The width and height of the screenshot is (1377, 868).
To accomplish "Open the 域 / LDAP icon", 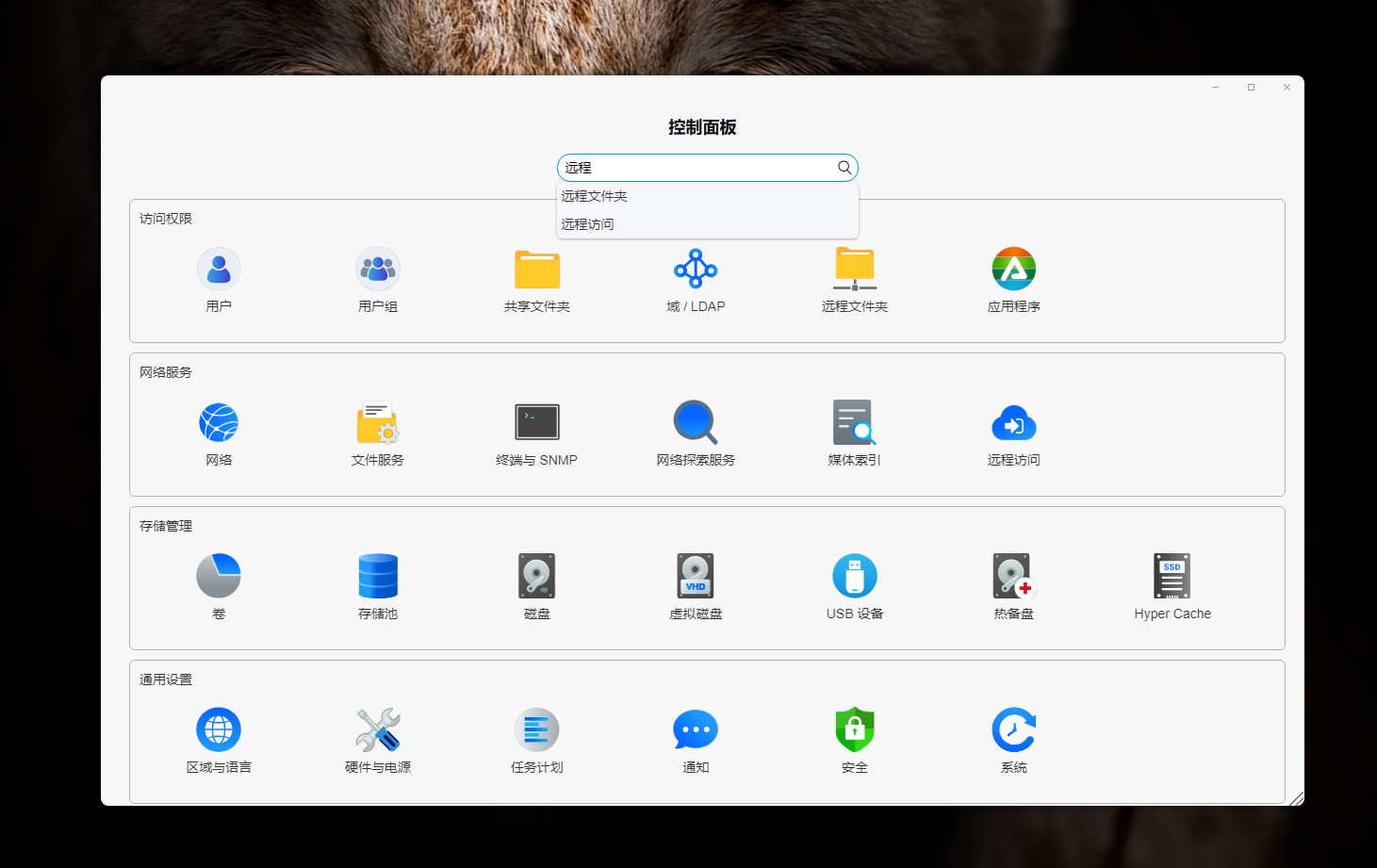I will click(x=696, y=270).
